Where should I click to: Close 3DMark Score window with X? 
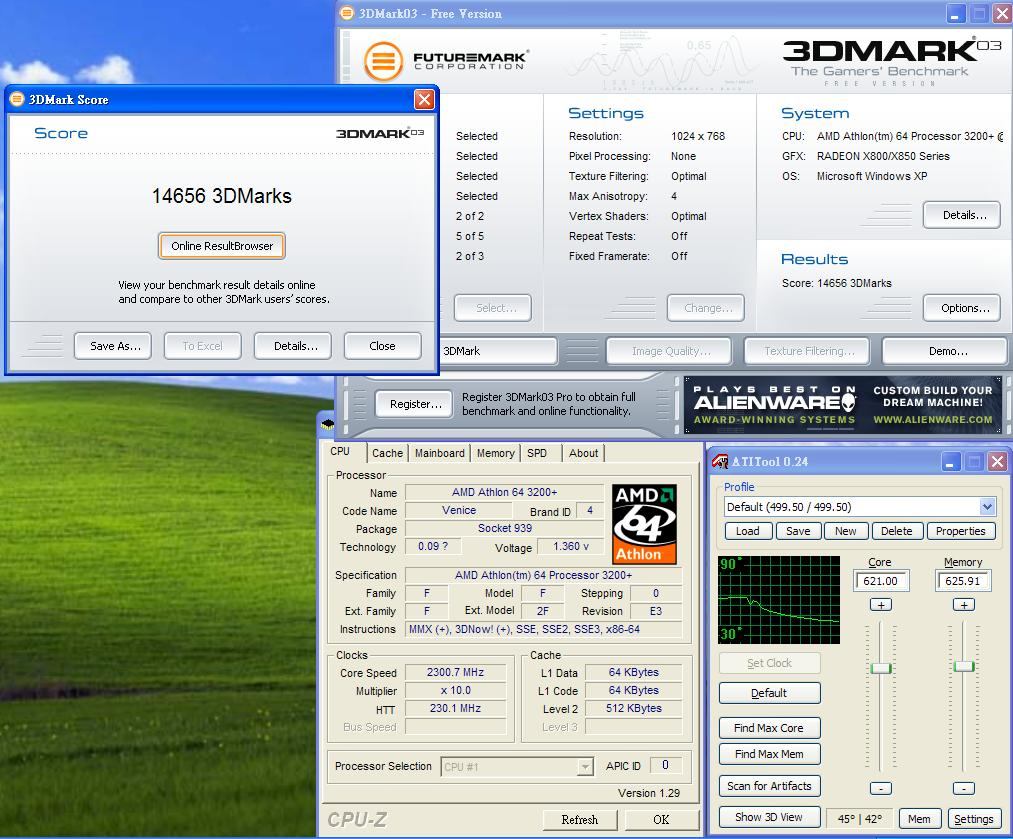coord(424,99)
